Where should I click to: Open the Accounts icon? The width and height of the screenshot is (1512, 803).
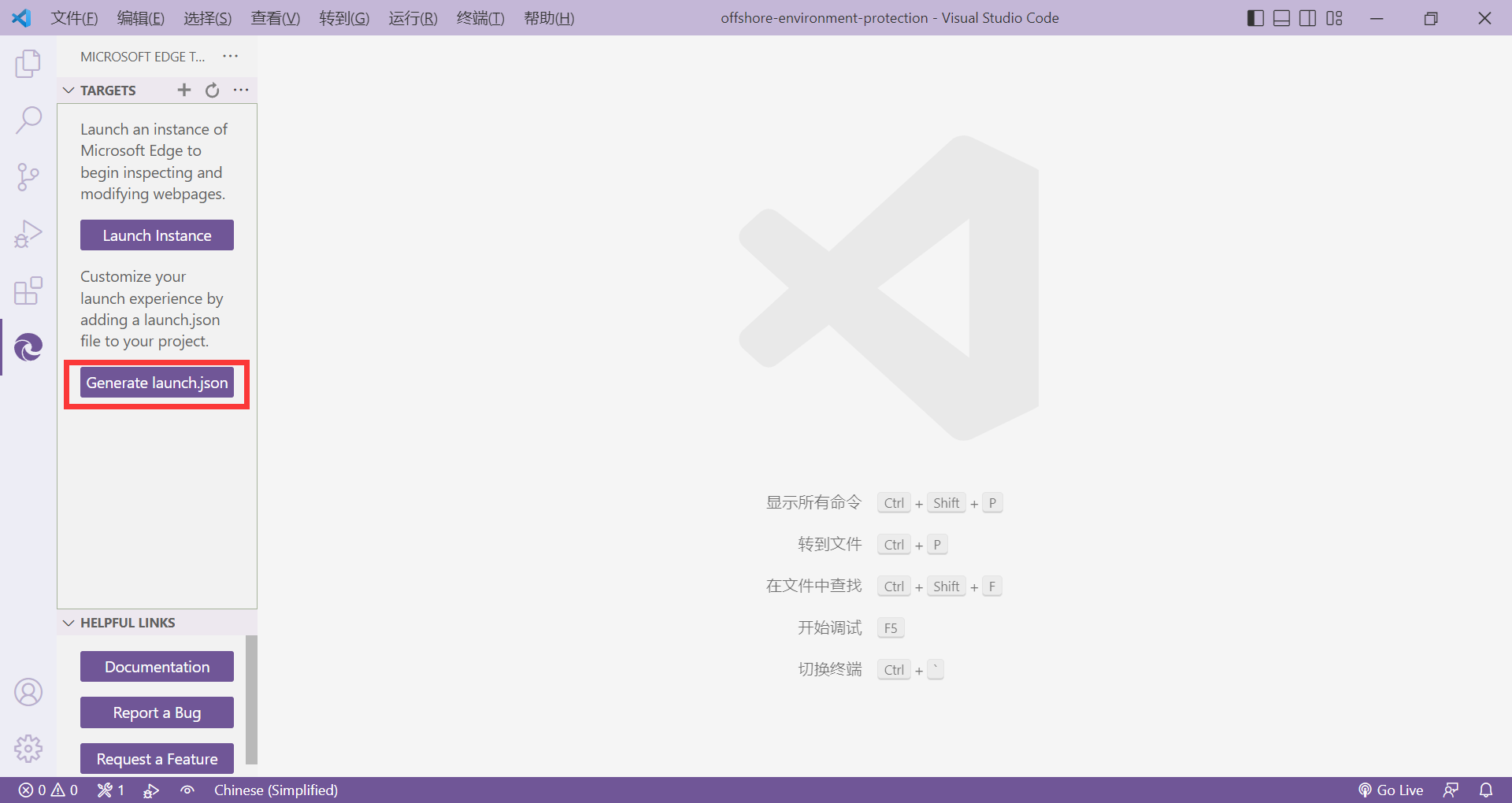[x=28, y=692]
